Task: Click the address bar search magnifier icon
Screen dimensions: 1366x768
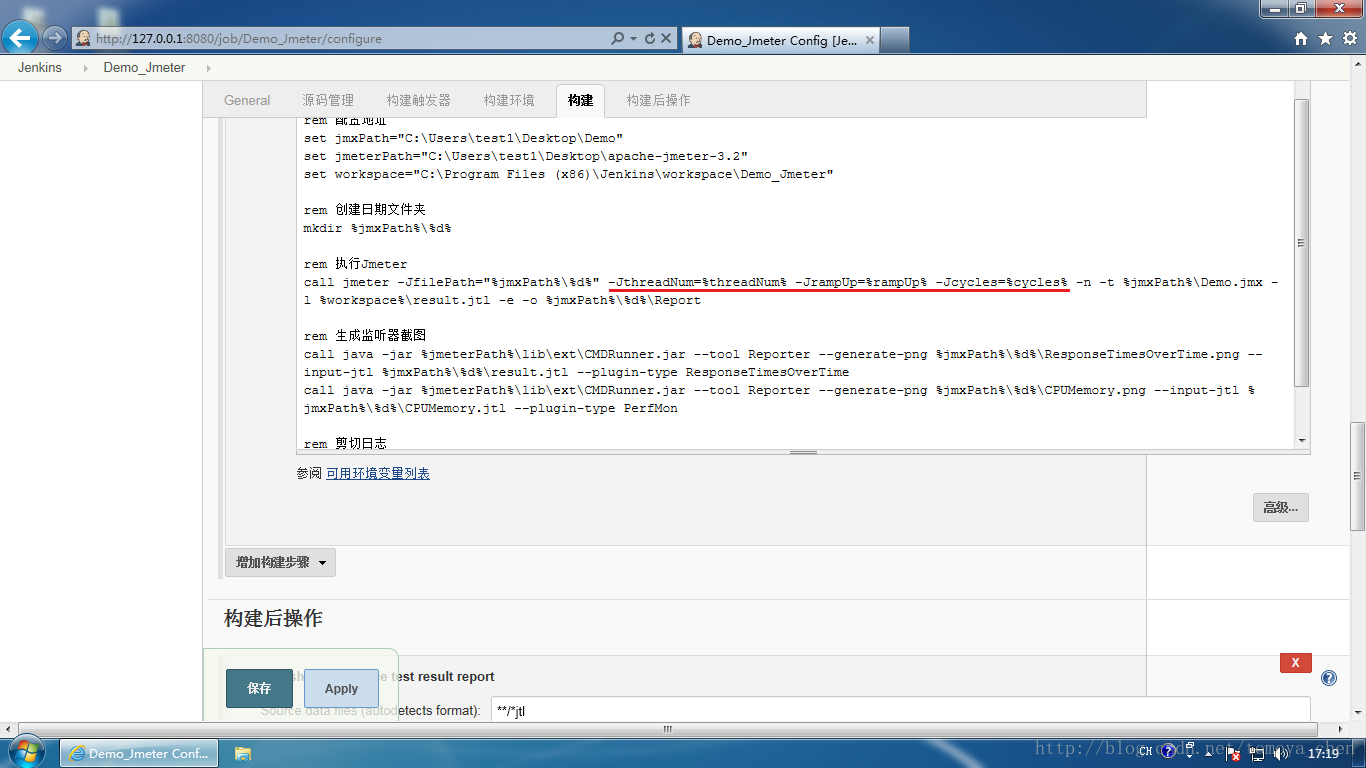Action: tap(618, 38)
